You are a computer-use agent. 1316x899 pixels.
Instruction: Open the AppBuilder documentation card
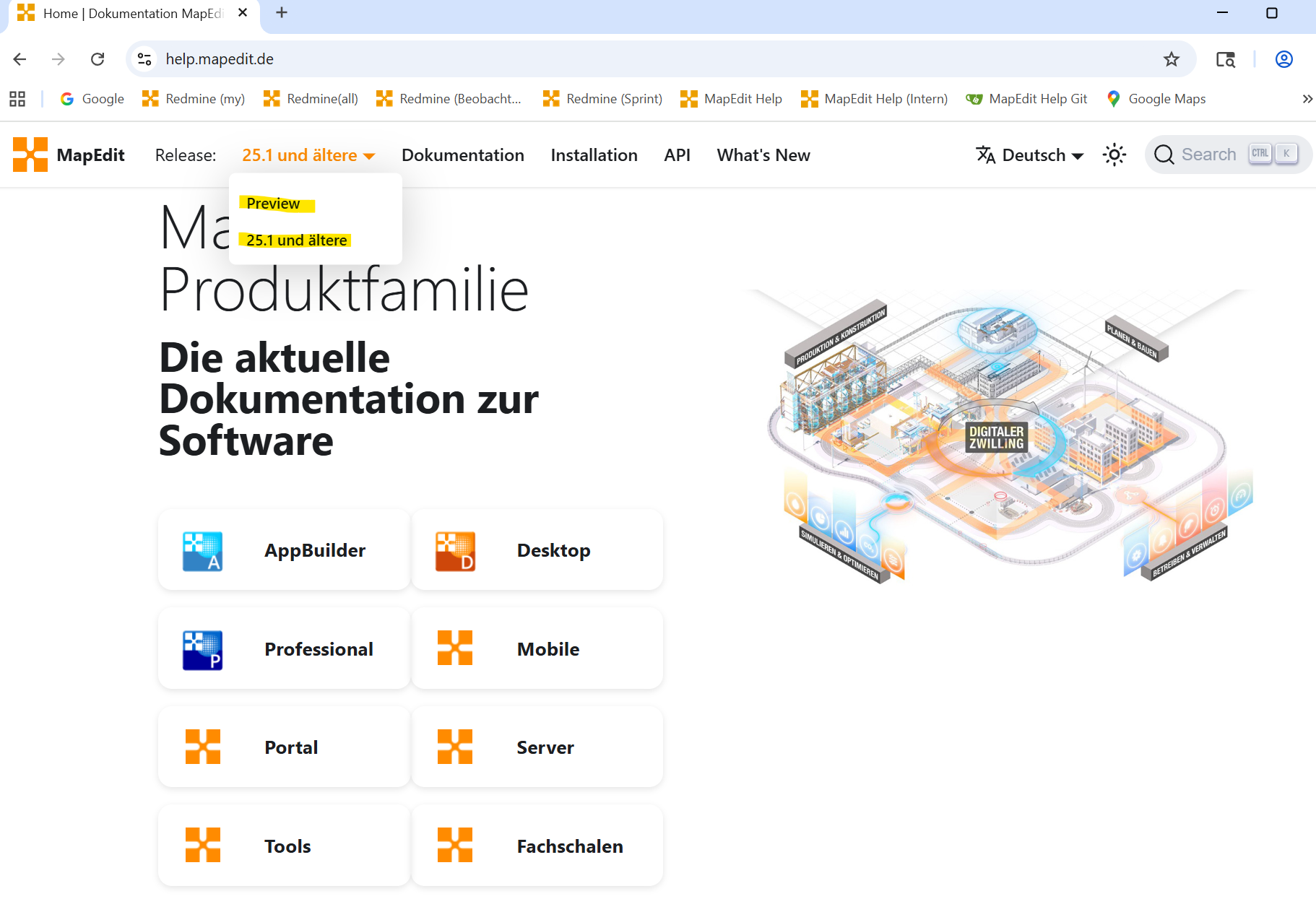tap(284, 550)
